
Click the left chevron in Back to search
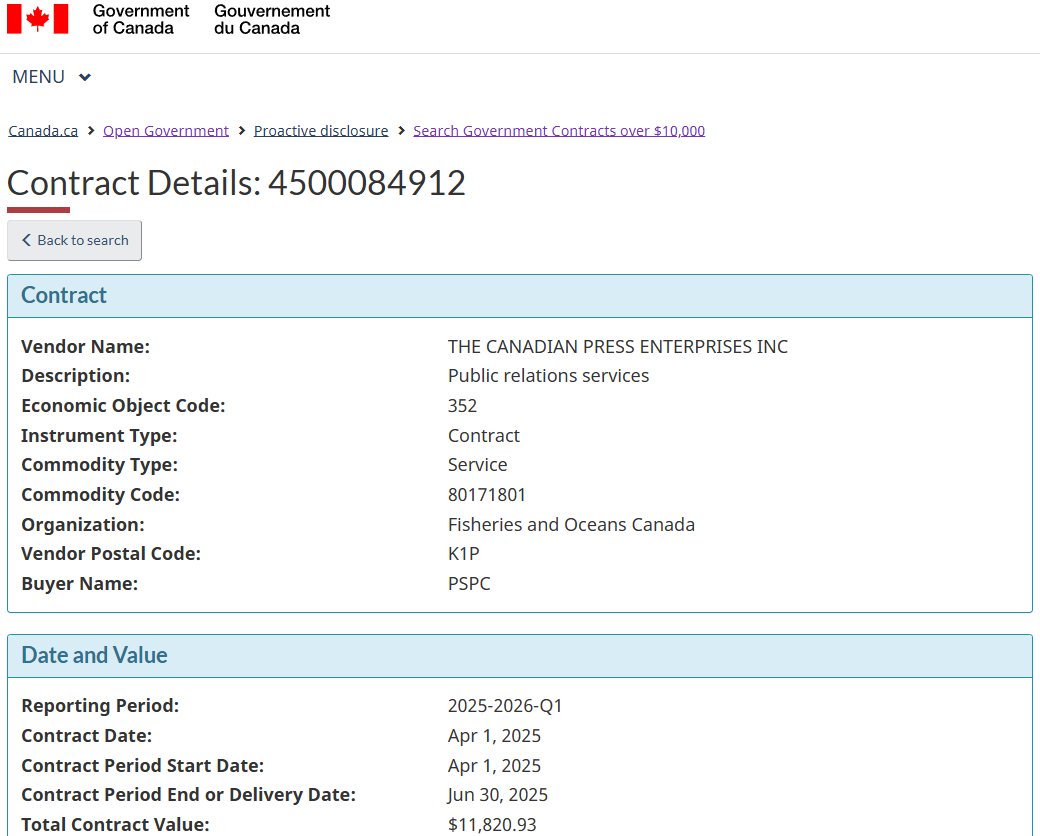click(27, 240)
